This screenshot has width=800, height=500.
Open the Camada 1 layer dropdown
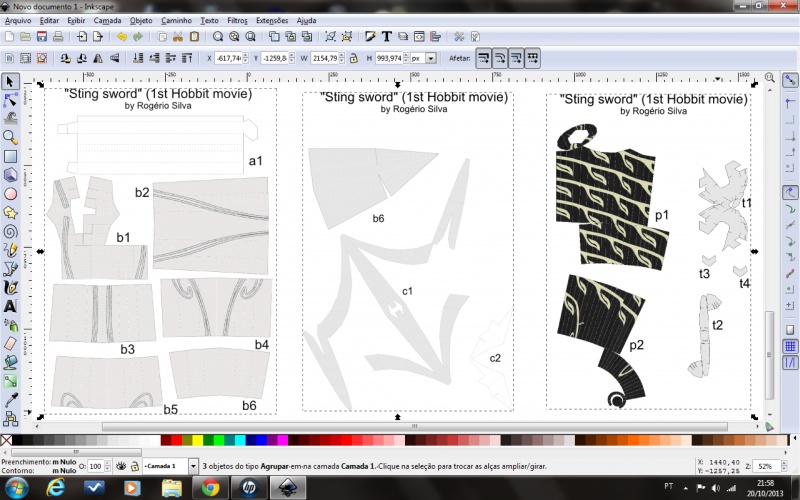click(x=193, y=466)
